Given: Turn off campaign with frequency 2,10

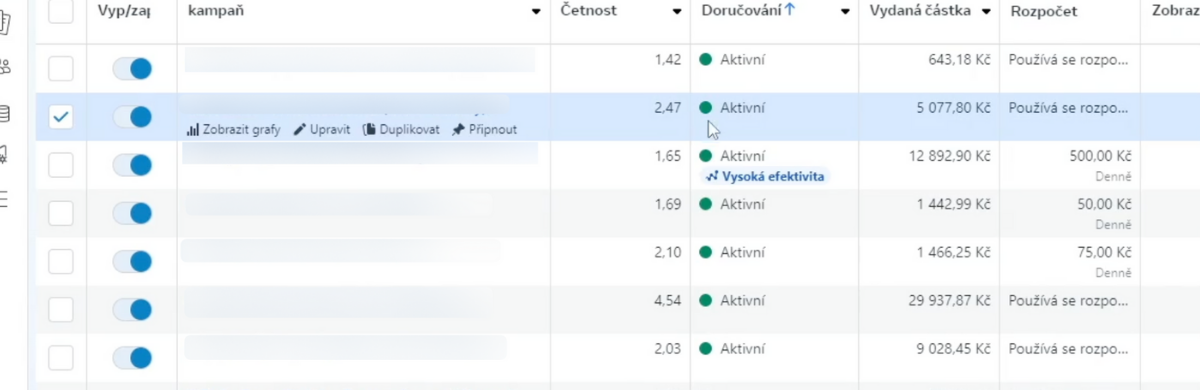Looking at the screenshot, I should [132, 261].
